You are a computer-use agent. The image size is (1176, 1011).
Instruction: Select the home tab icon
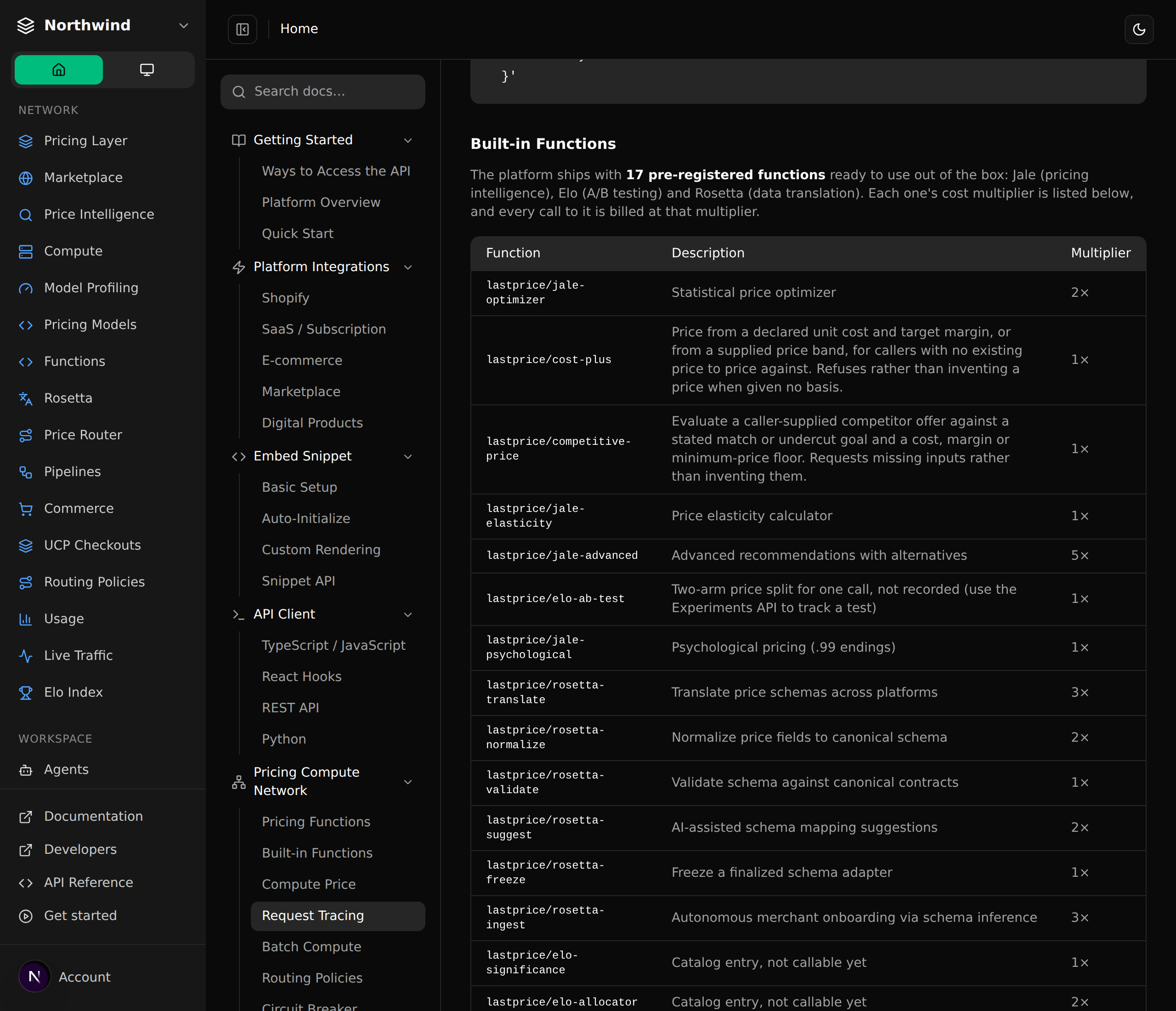point(58,70)
